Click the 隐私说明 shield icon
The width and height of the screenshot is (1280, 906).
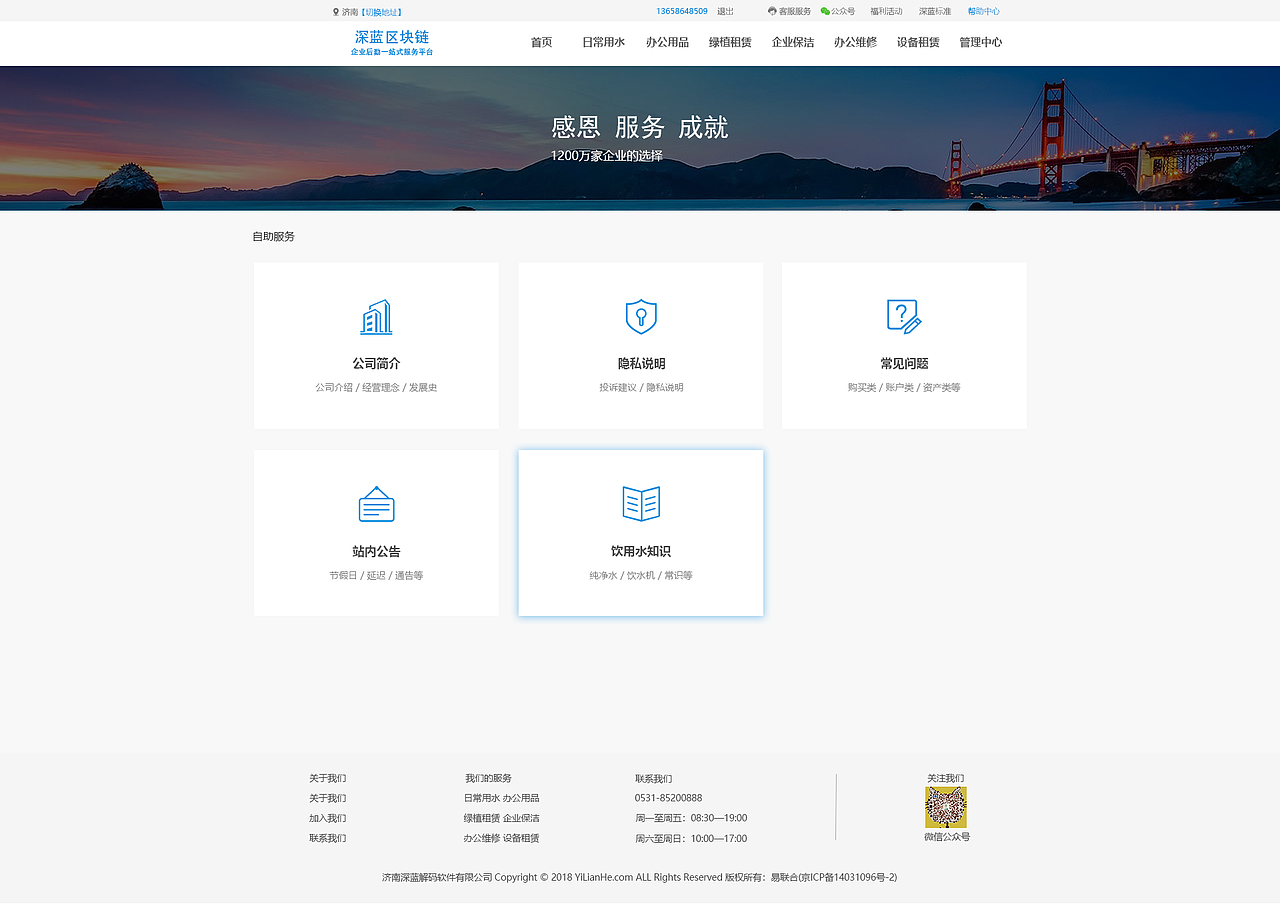tap(640, 315)
